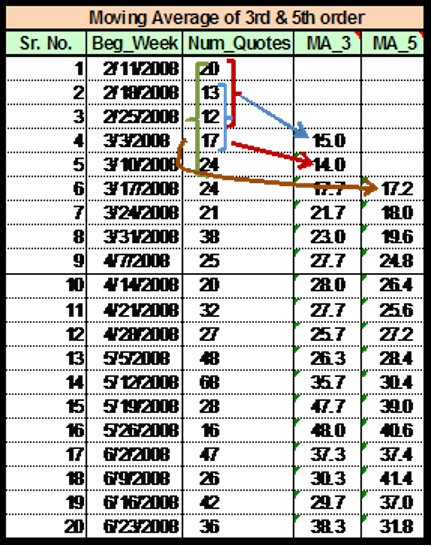432x546 pixels.
Task: Select date cell '6/9/2008'
Action: click(134, 478)
